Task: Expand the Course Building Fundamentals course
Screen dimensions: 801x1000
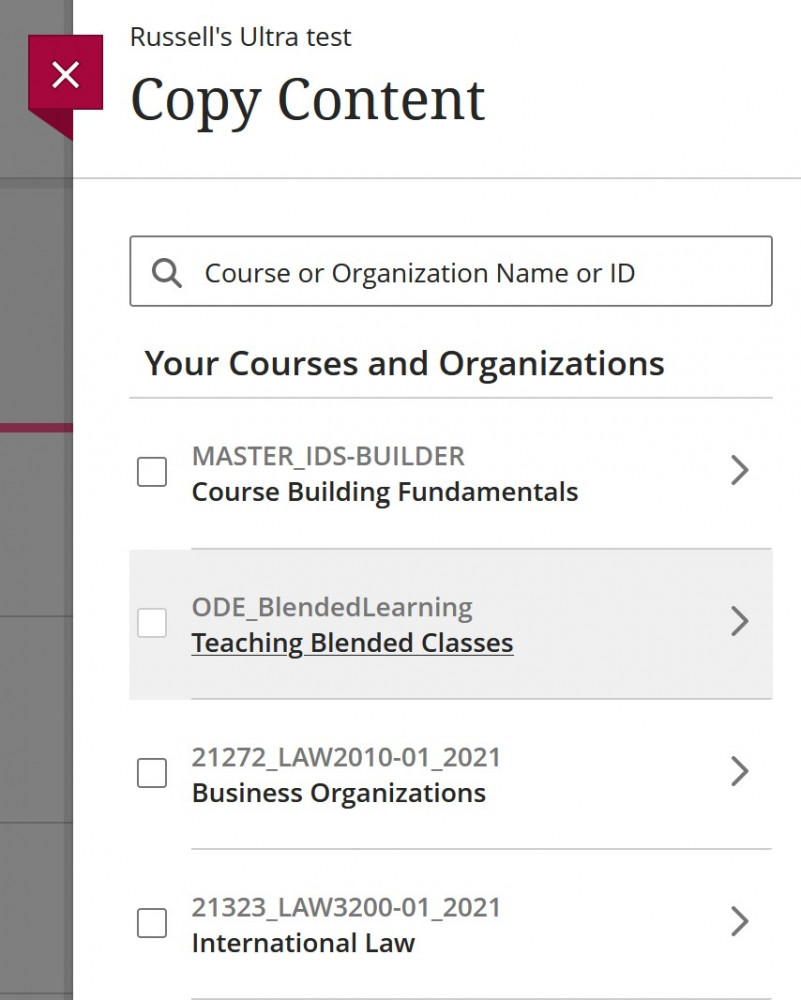Action: point(740,470)
